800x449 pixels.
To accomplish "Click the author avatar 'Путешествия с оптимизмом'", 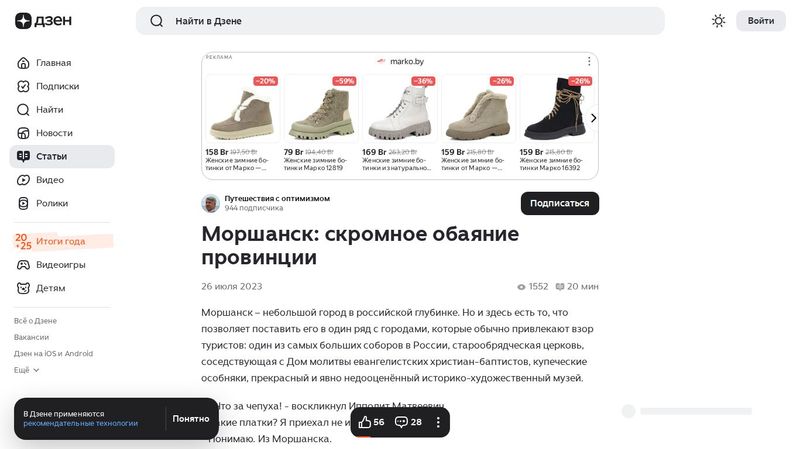I will point(210,203).
